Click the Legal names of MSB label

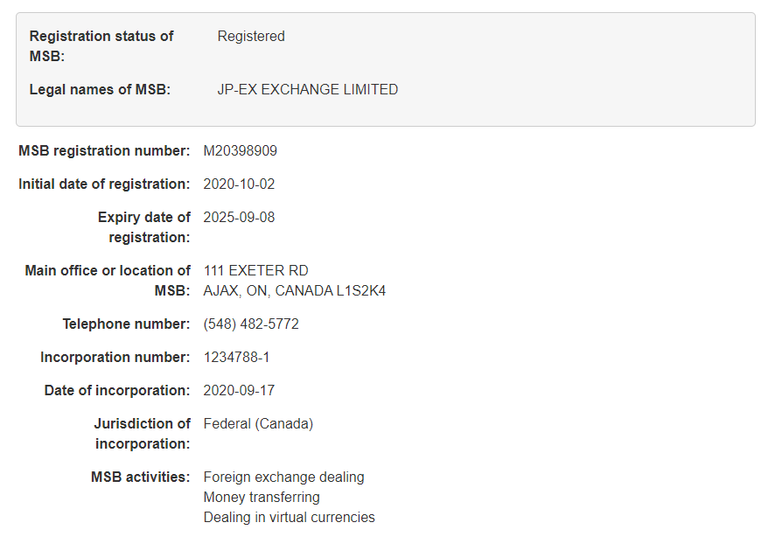click(100, 90)
